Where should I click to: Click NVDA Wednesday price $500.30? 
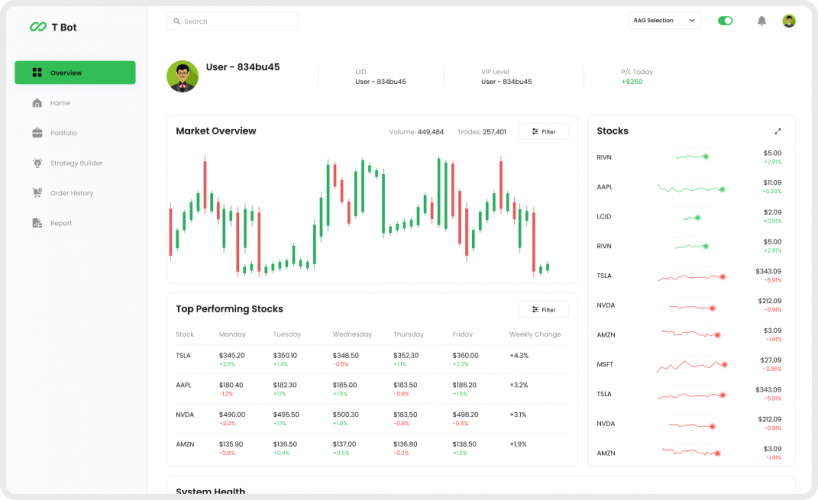click(x=345, y=414)
